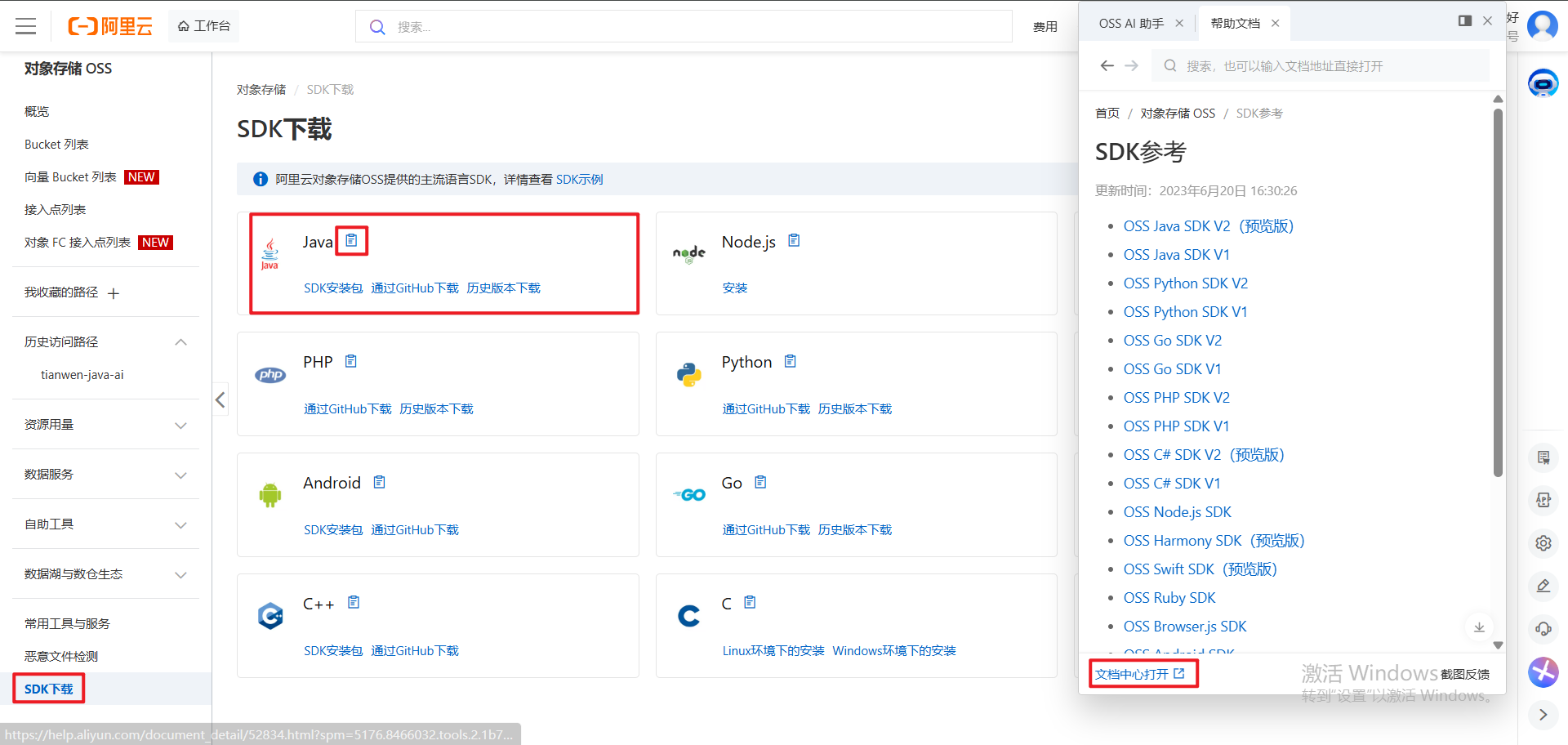Expand the right toolbar chevron
1568x745 pixels.
coord(1543,714)
